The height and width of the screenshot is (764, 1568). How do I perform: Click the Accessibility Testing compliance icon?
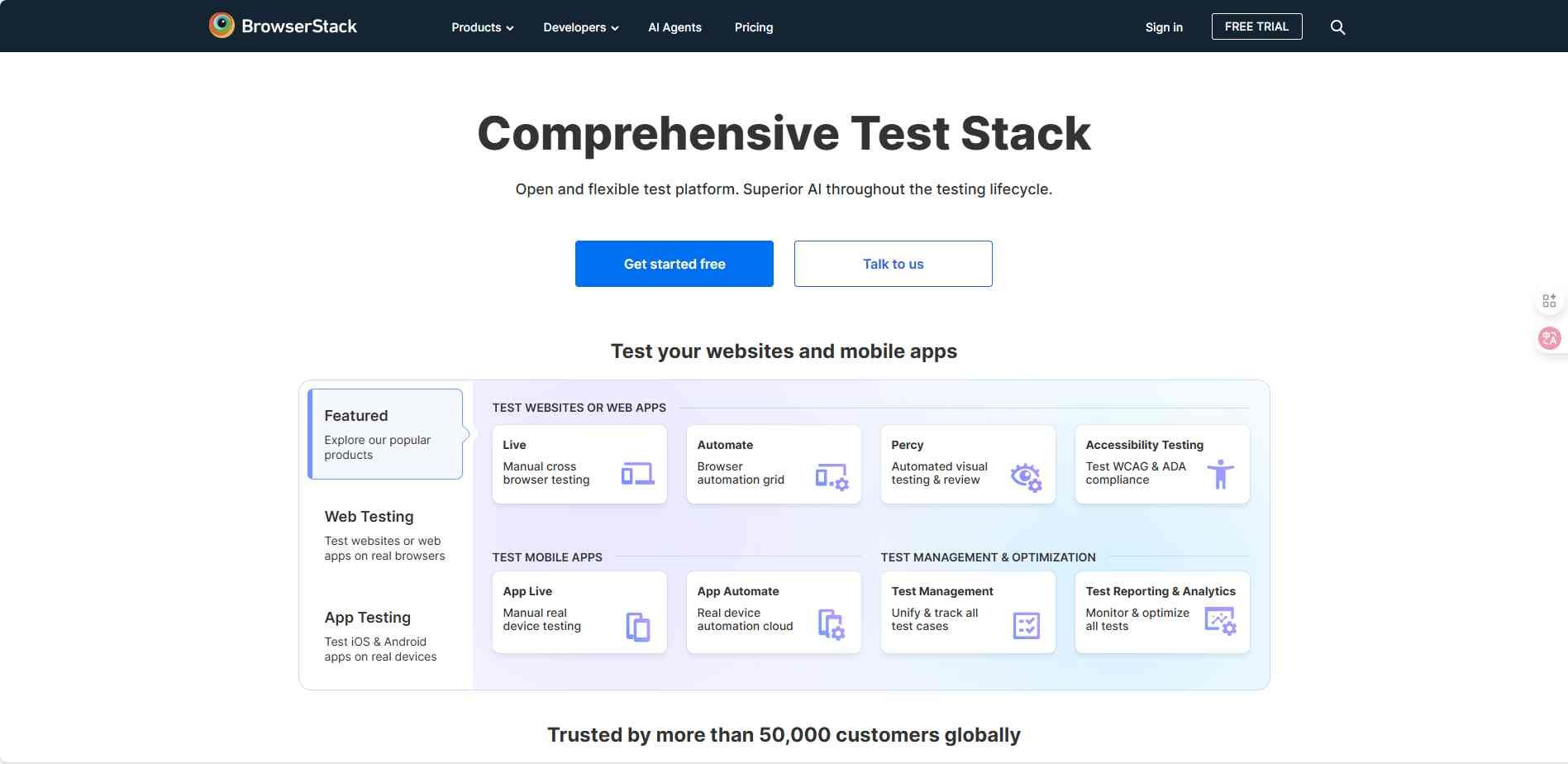click(x=1220, y=474)
